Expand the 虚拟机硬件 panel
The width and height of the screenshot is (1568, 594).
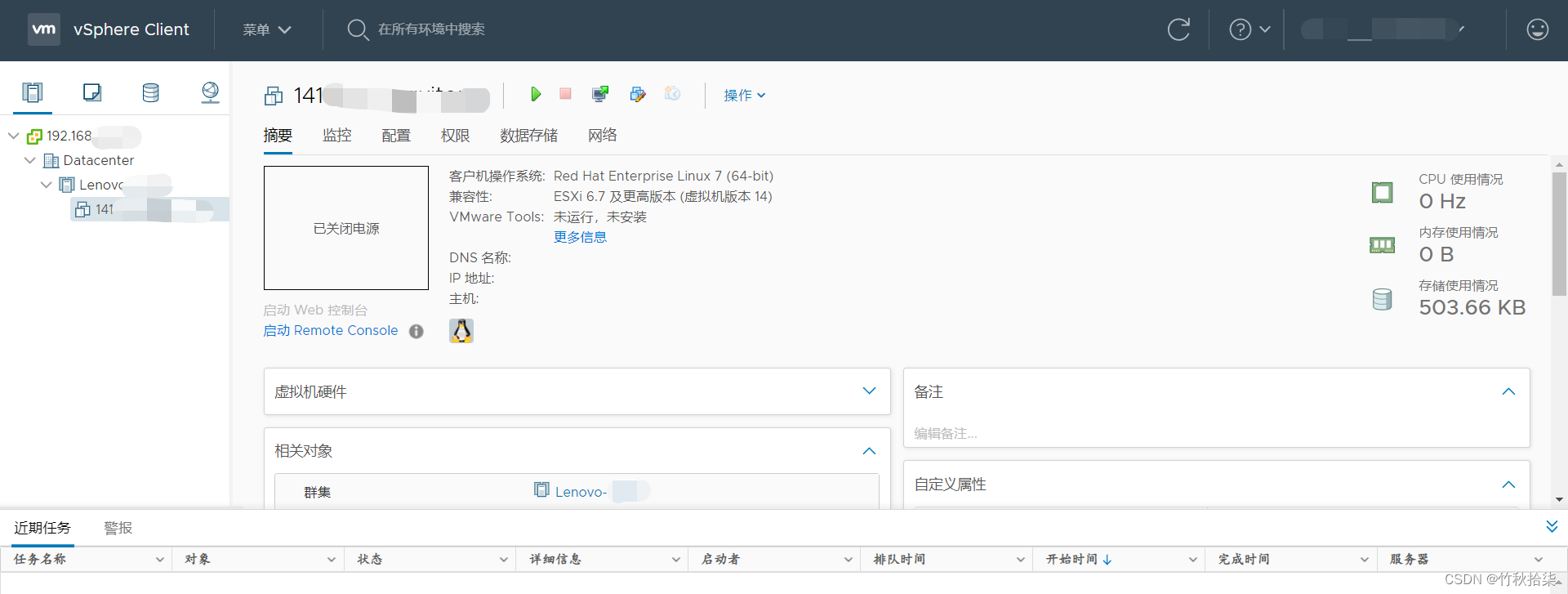pyautogui.click(x=870, y=391)
